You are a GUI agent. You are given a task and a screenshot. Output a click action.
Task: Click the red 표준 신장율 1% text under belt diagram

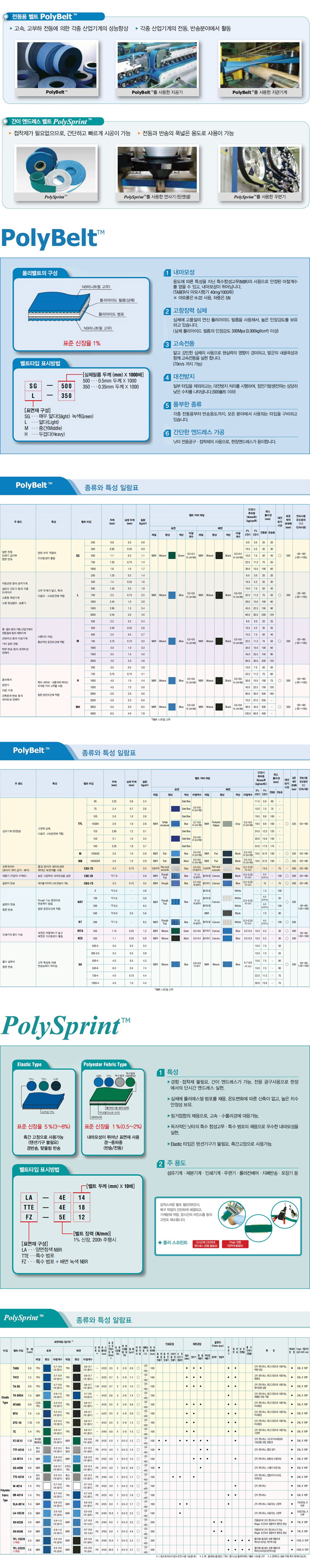point(81,343)
